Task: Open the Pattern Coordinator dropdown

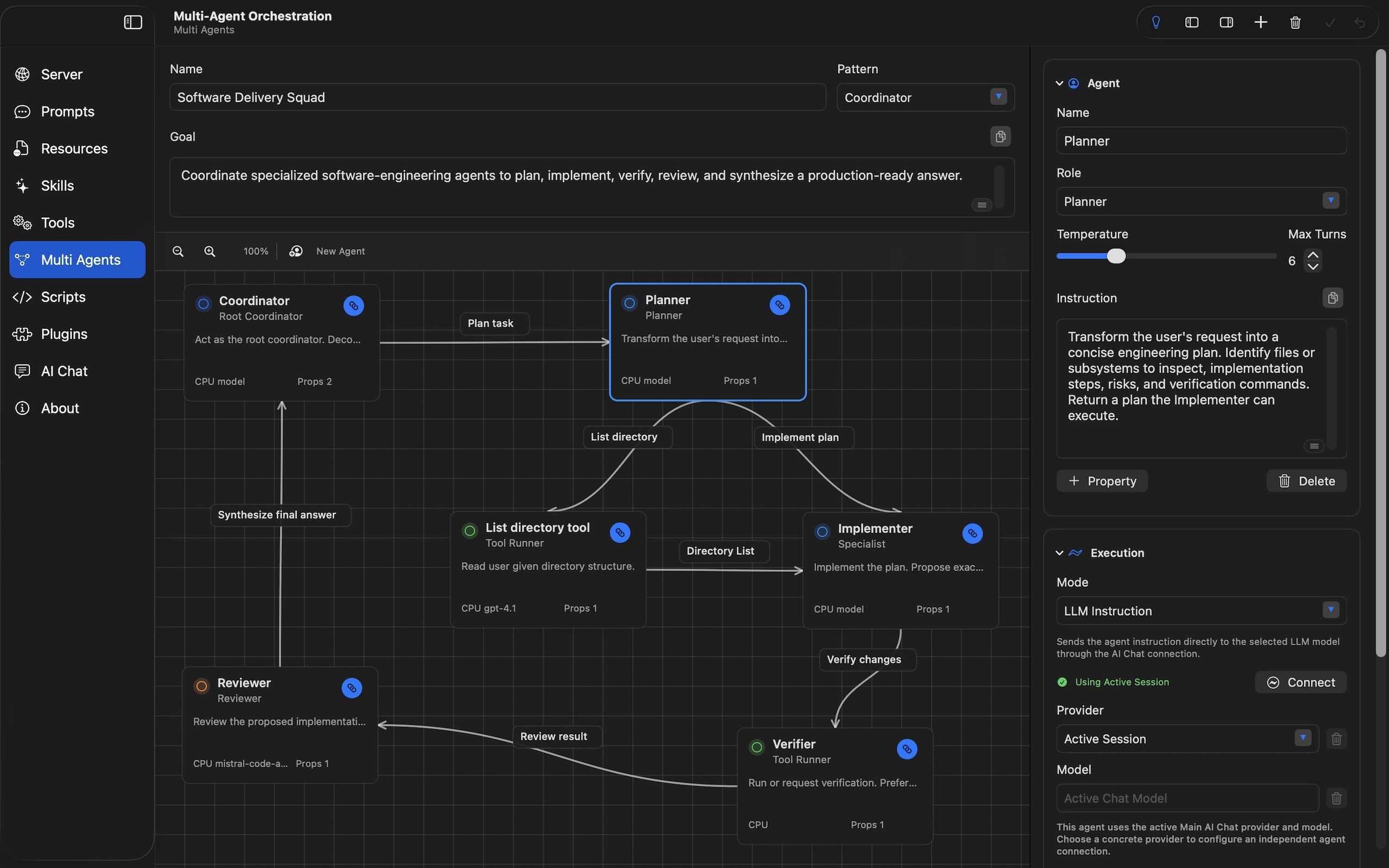Action: coord(925,97)
